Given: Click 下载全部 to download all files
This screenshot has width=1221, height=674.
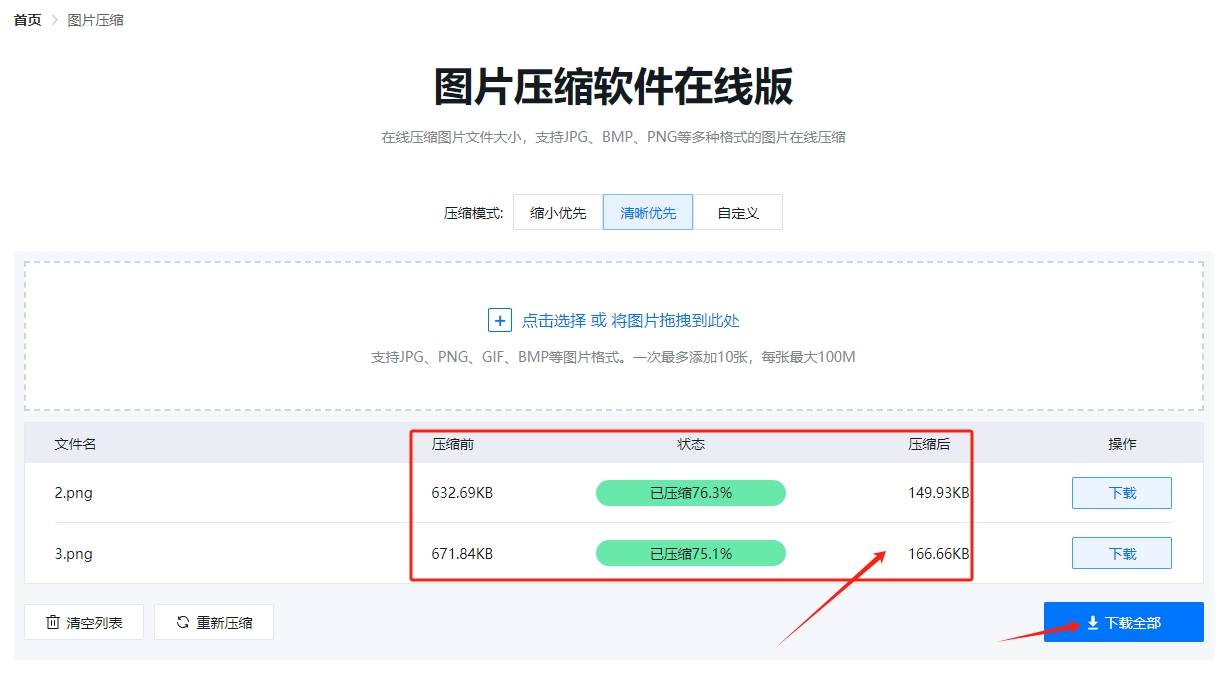Looking at the screenshot, I should [1122, 621].
